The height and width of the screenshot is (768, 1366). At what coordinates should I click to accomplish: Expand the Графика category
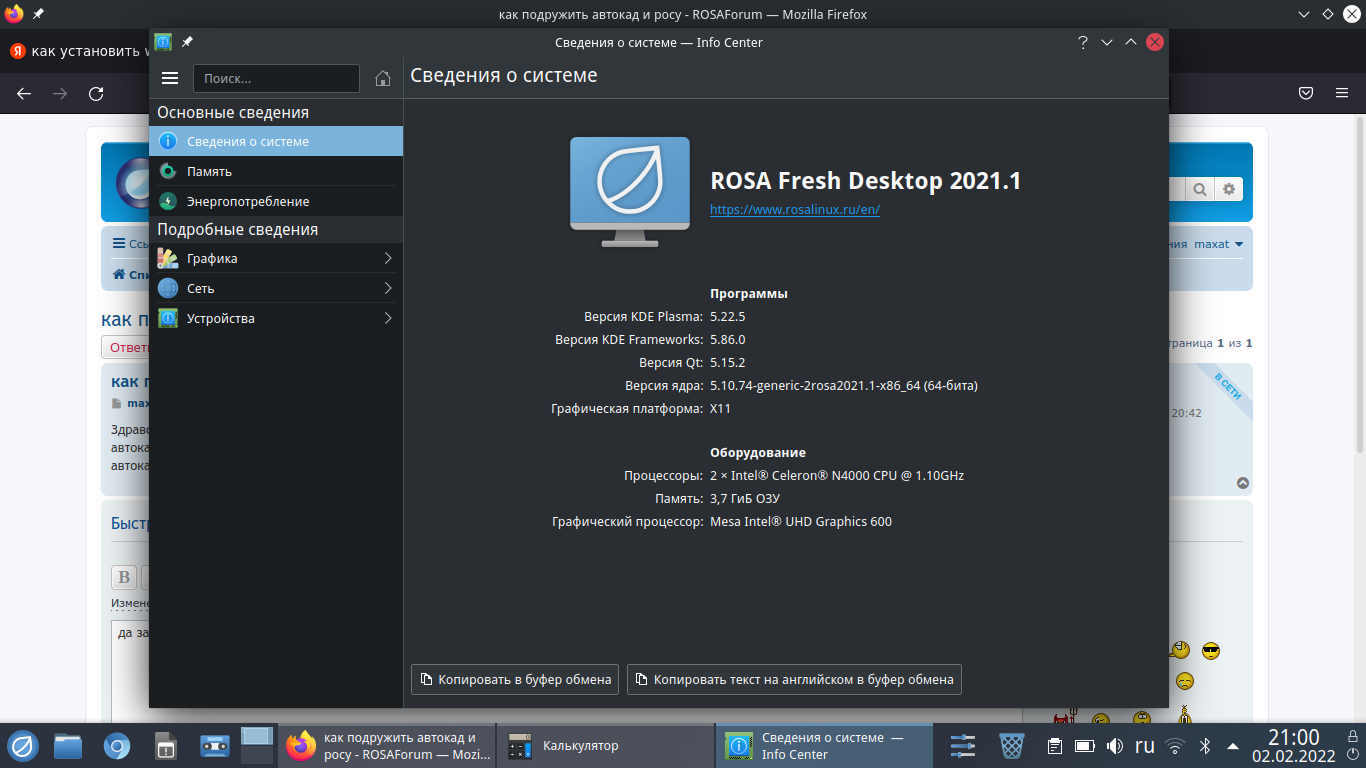coord(276,258)
